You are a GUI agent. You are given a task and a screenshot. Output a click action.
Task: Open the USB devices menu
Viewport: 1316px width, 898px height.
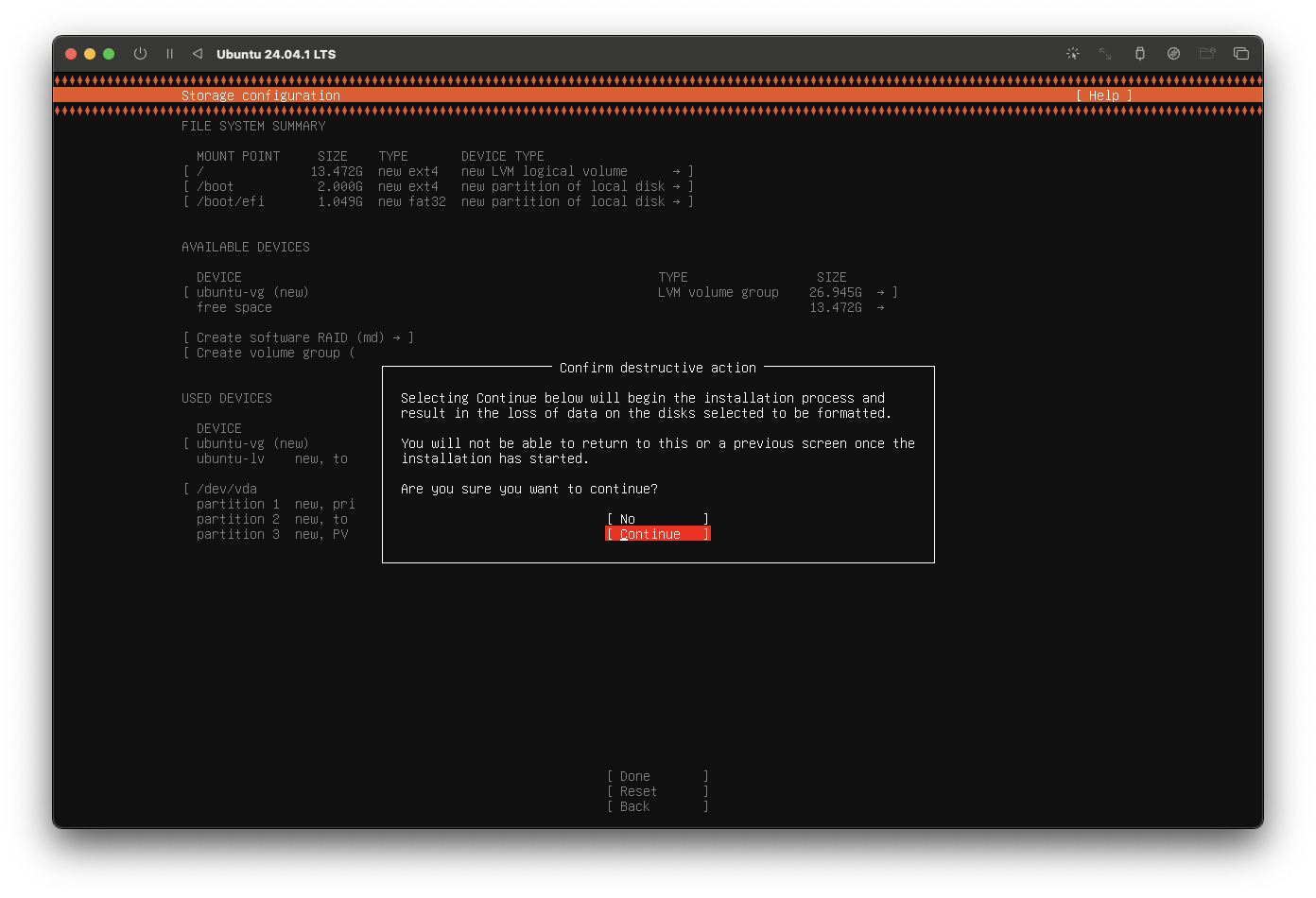tap(1140, 54)
